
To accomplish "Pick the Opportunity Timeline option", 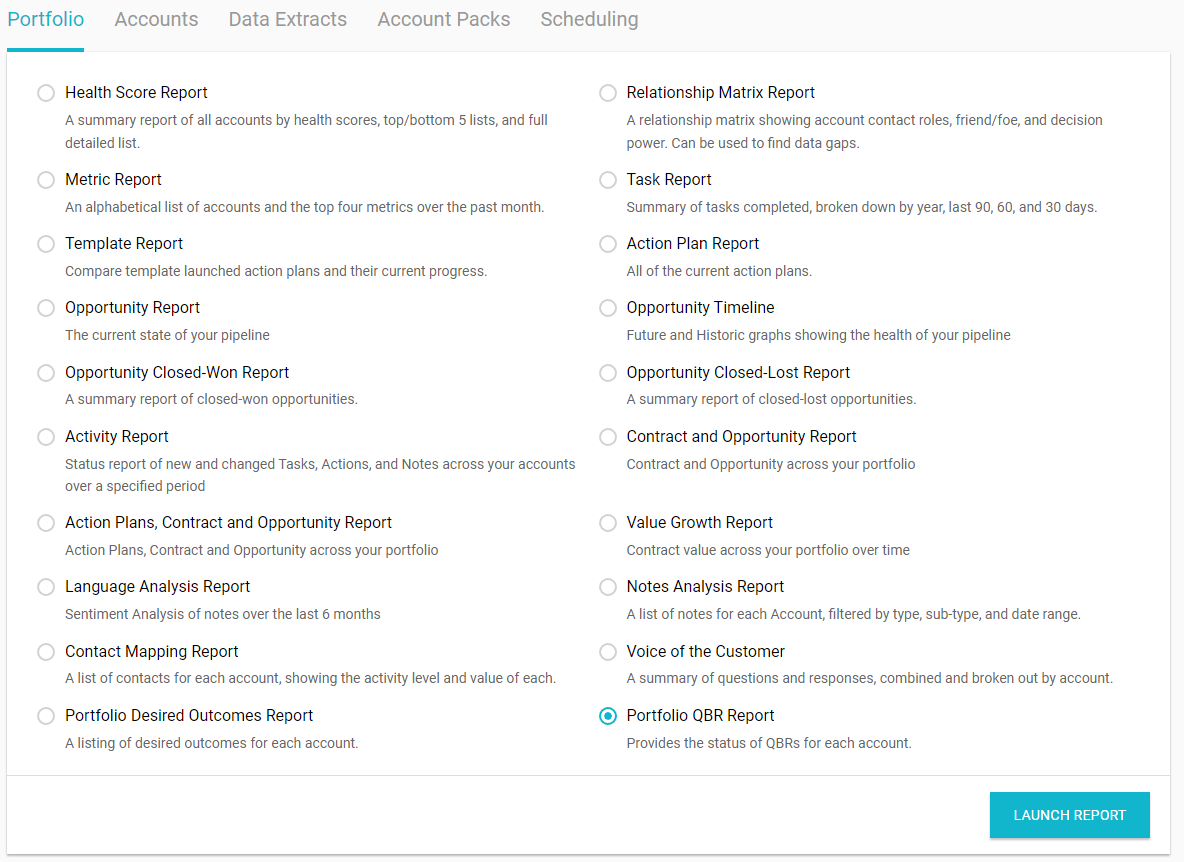I will 608,308.
